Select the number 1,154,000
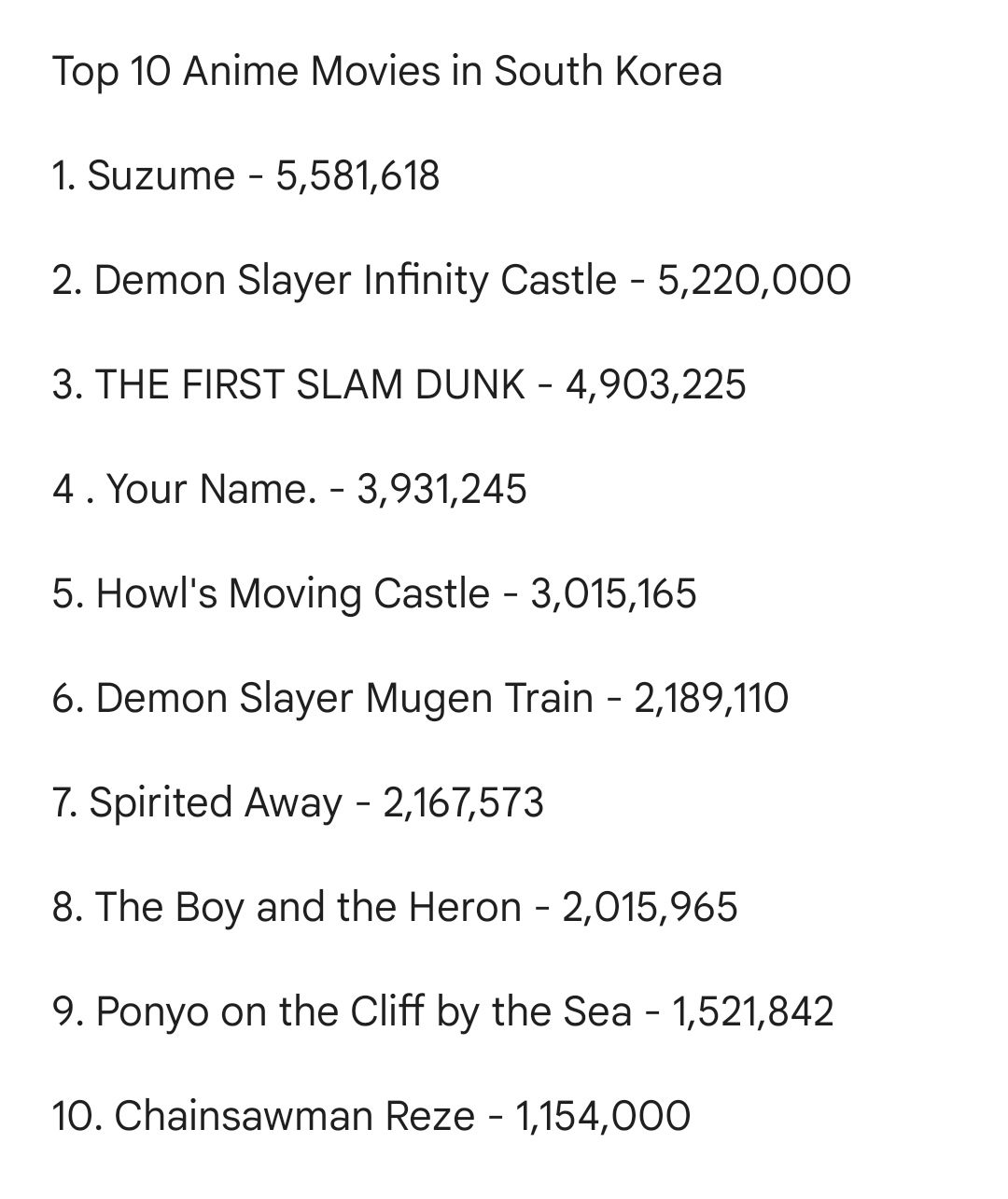The image size is (1008, 1199). click(x=603, y=1117)
